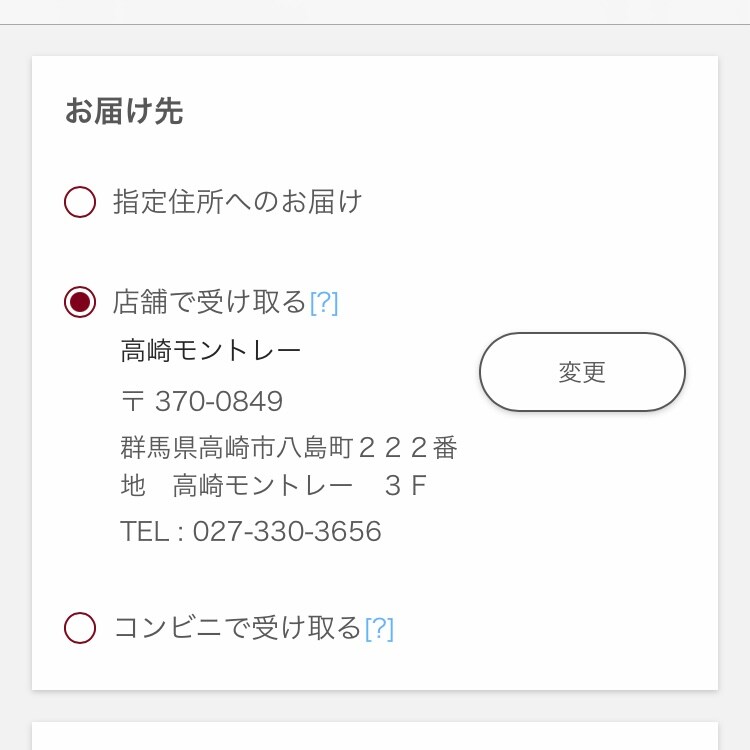Click the お届け先 section heading

tap(124, 111)
